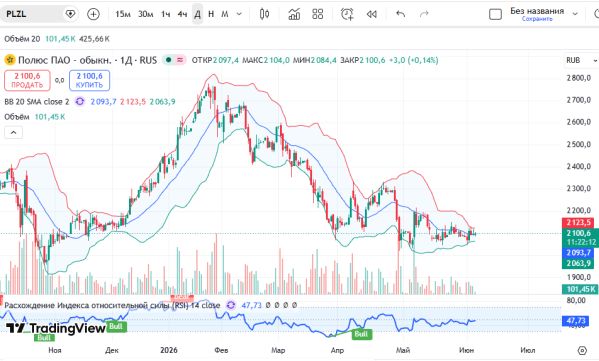Open the PLZL symbol search field
Image resolution: width=599 pixels, height=361 pixels.
pos(32,14)
